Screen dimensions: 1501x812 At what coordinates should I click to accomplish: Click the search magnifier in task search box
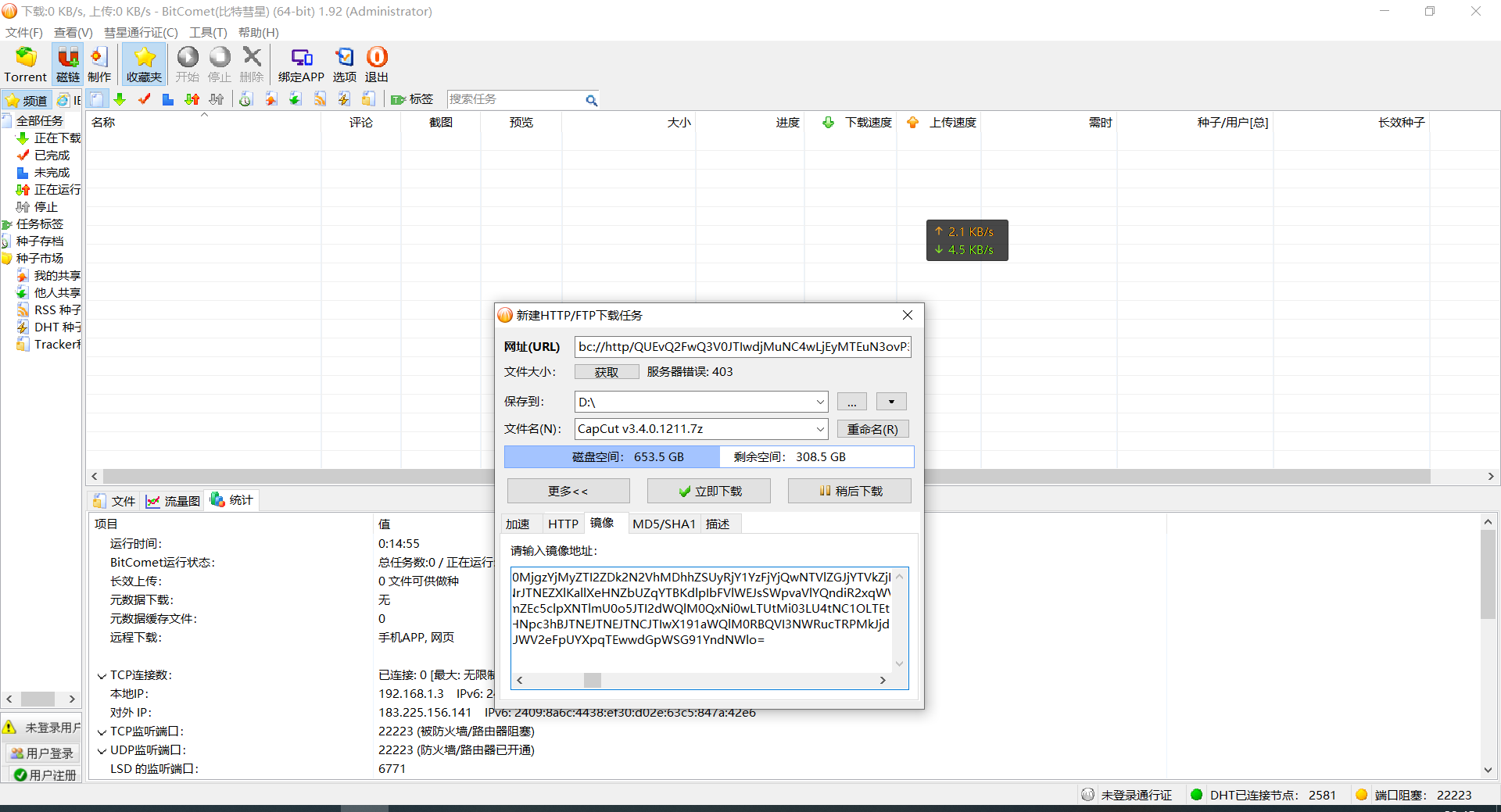[x=592, y=100]
